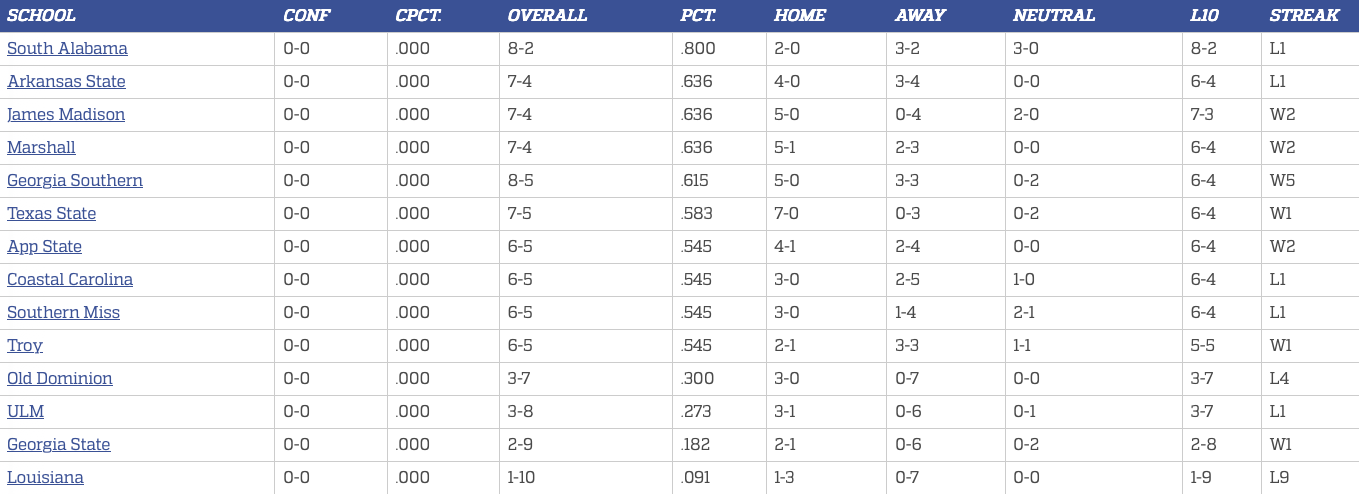This screenshot has height=494, width=1359.
Task: Click the L10 column header
Action: 1204,16
